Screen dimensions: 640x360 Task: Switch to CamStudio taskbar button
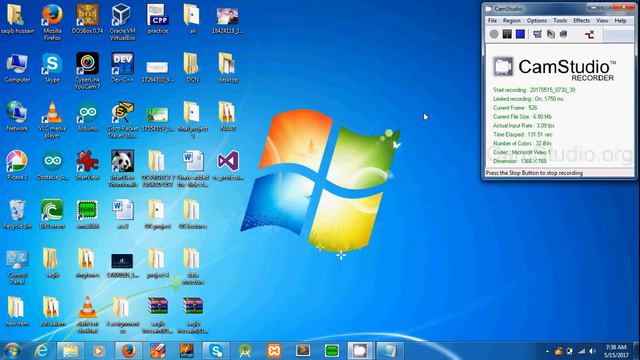pos(360,351)
